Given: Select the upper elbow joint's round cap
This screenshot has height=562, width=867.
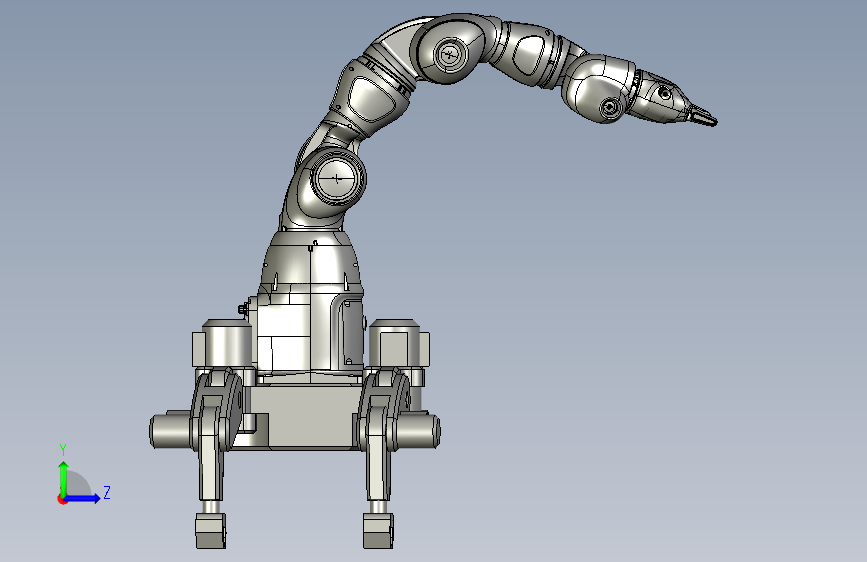Looking at the screenshot, I should (x=449, y=54).
